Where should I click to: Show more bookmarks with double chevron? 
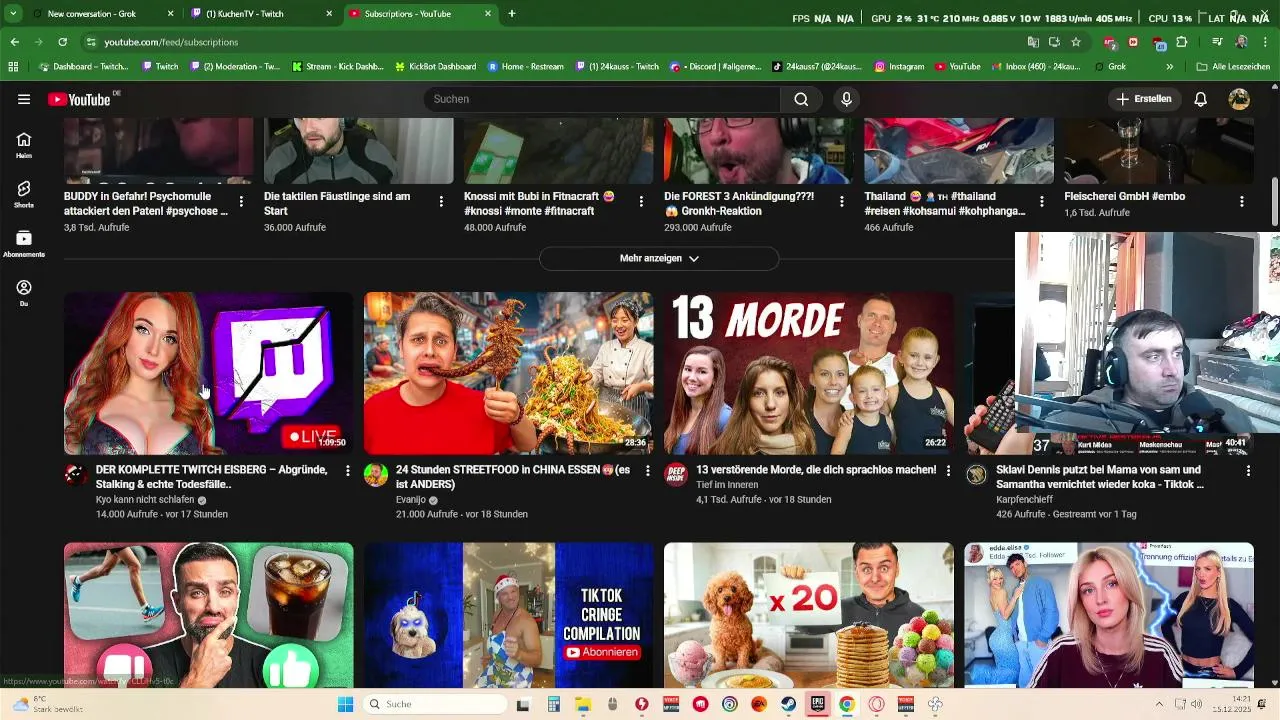[x=1169, y=67]
